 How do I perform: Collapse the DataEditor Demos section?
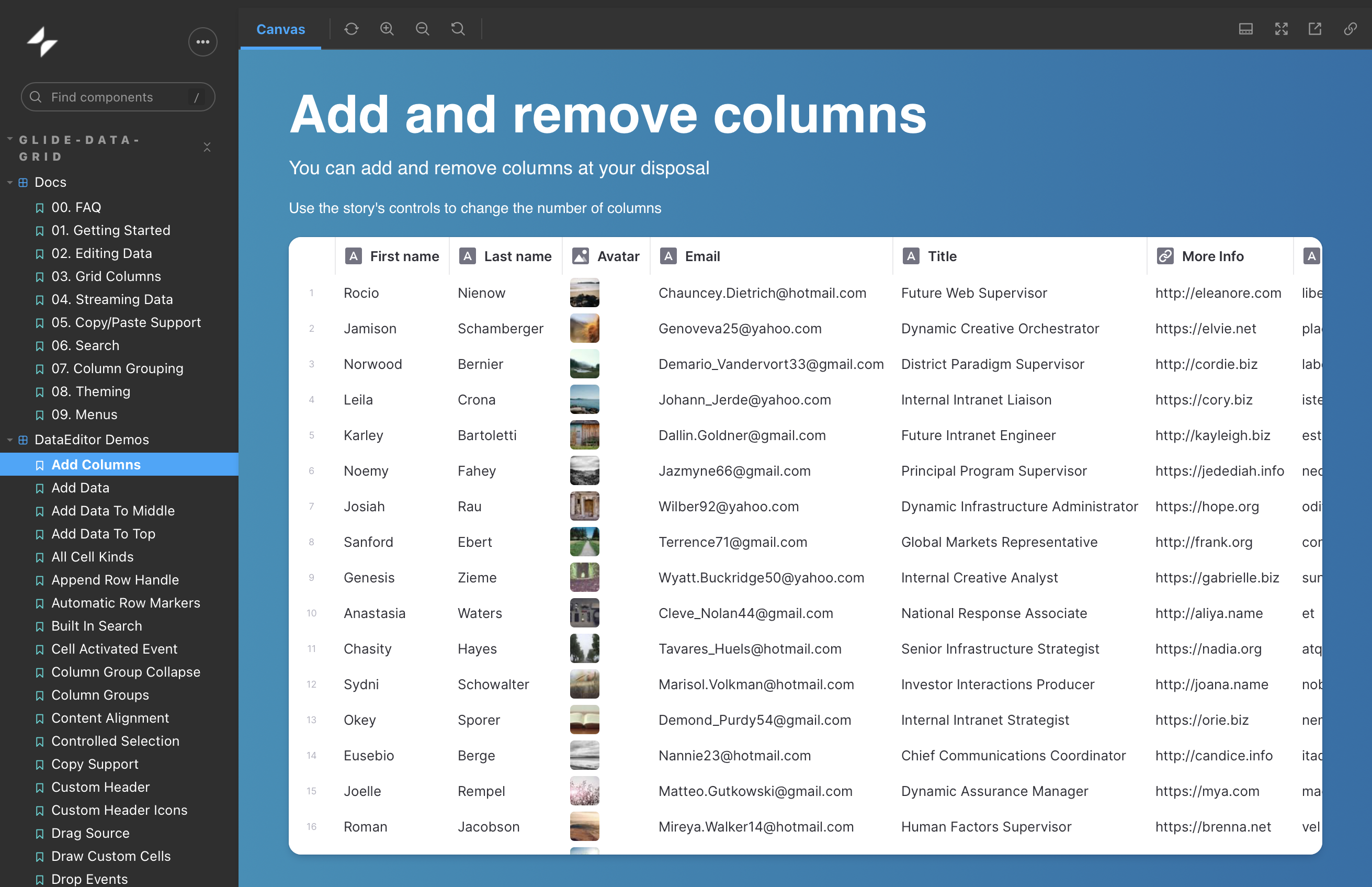coord(9,440)
